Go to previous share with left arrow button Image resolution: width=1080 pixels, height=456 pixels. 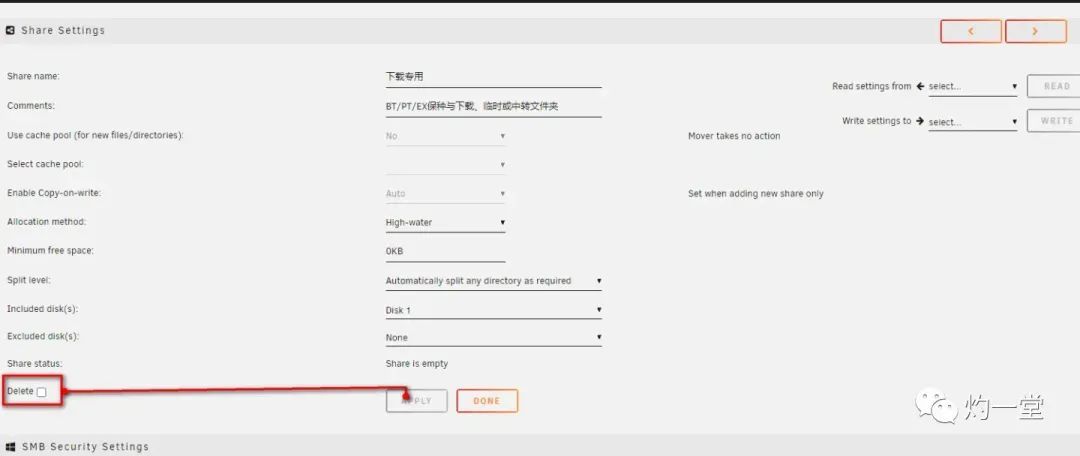[x=970, y=31]
